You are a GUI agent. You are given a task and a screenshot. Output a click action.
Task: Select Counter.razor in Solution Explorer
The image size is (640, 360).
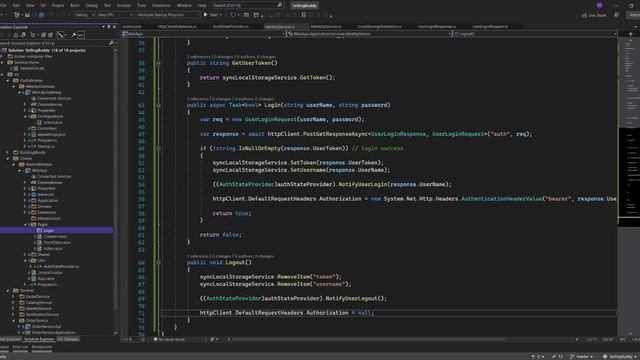55,236
